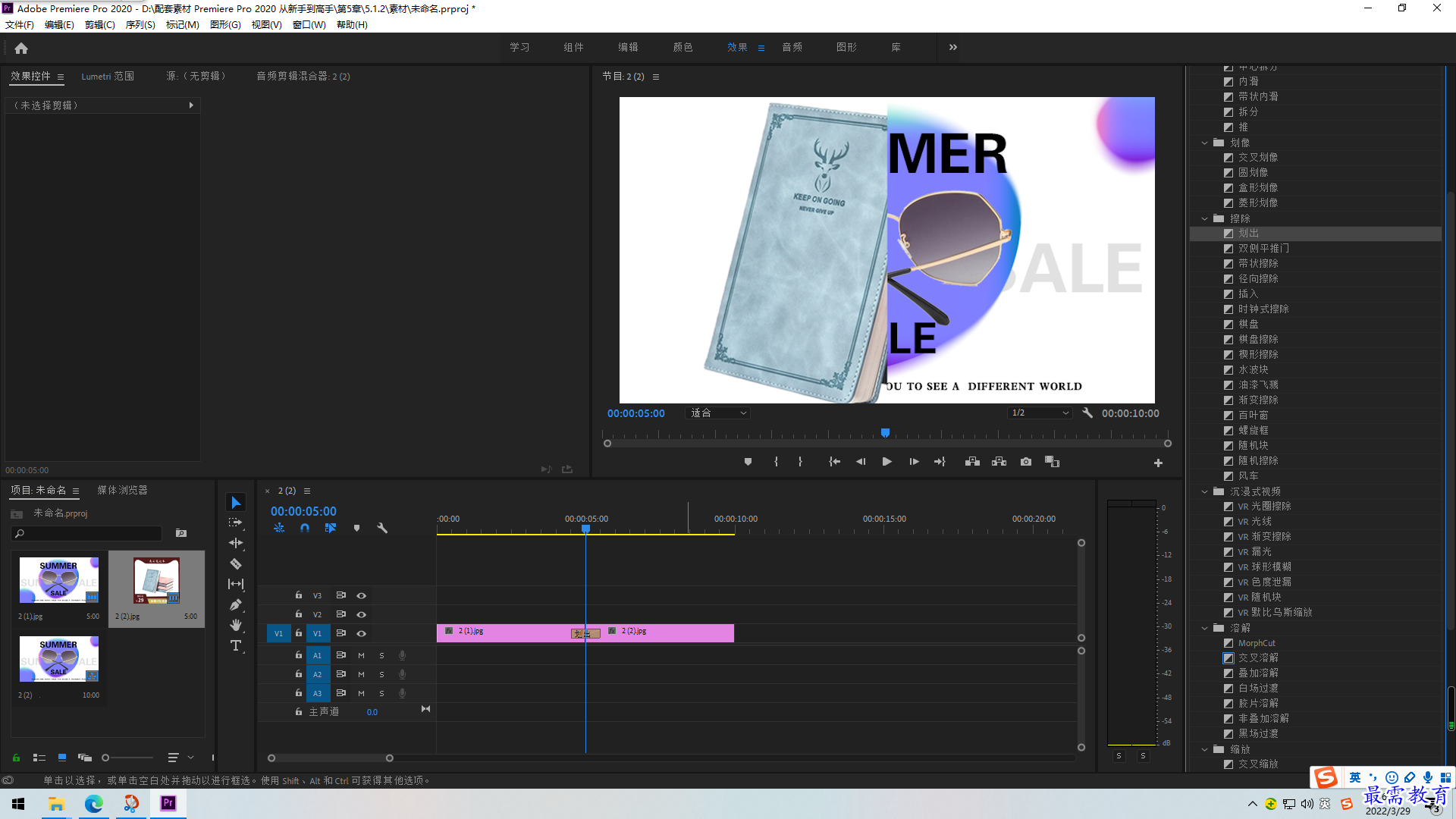1456x819 pixels.
Task: Open timeline display settings wrench
Action: pos(382,528)
